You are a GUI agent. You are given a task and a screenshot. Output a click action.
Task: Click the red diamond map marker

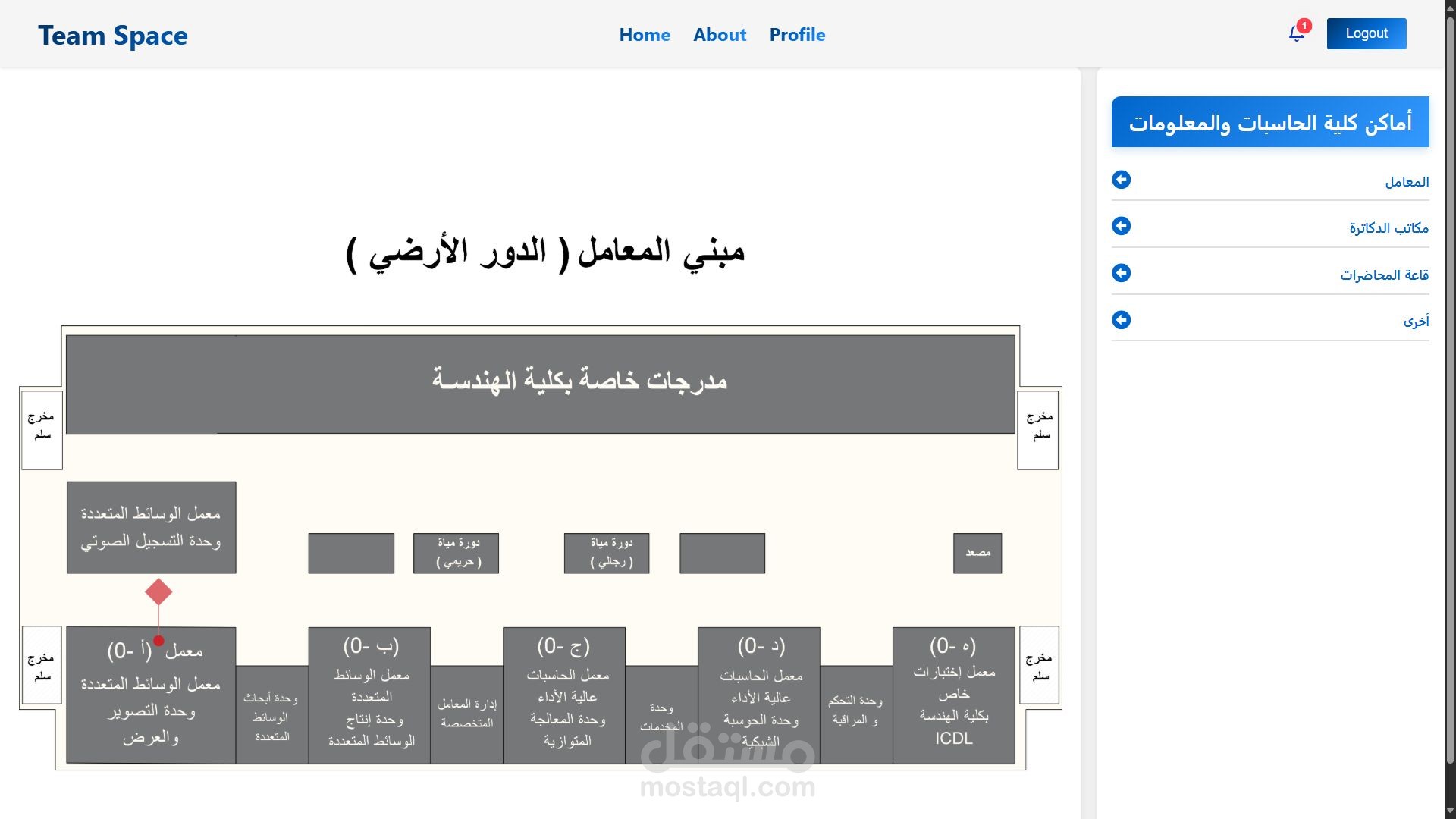[158, 592]
